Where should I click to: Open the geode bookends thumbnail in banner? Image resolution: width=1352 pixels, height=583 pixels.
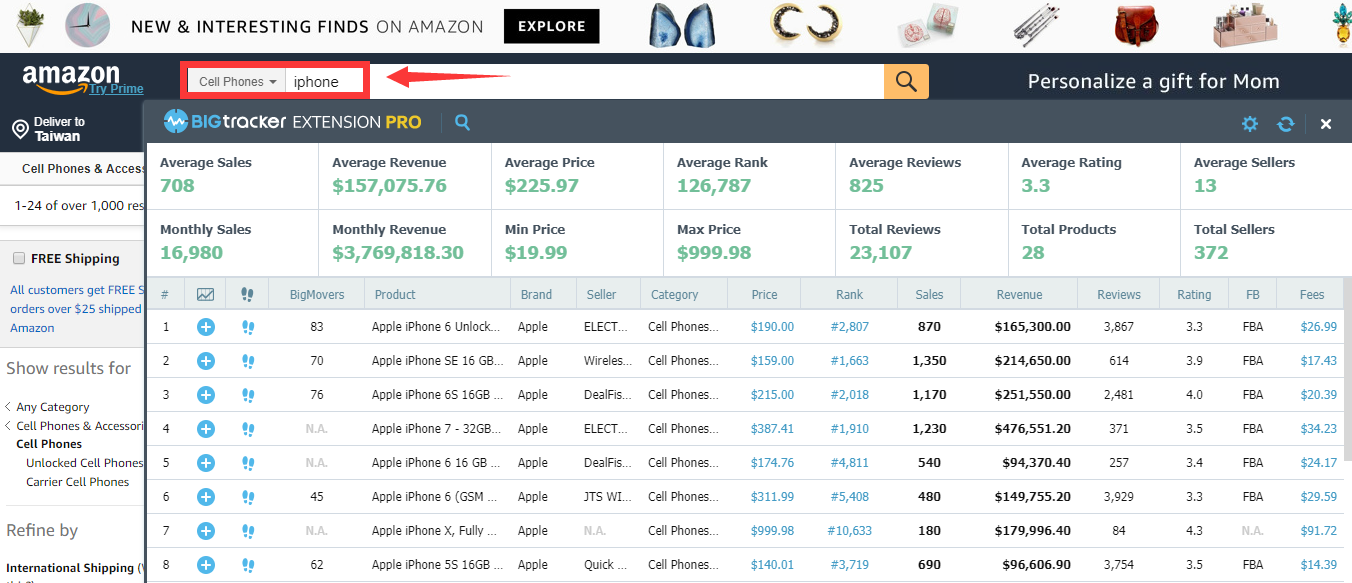(x=680, y=26)
